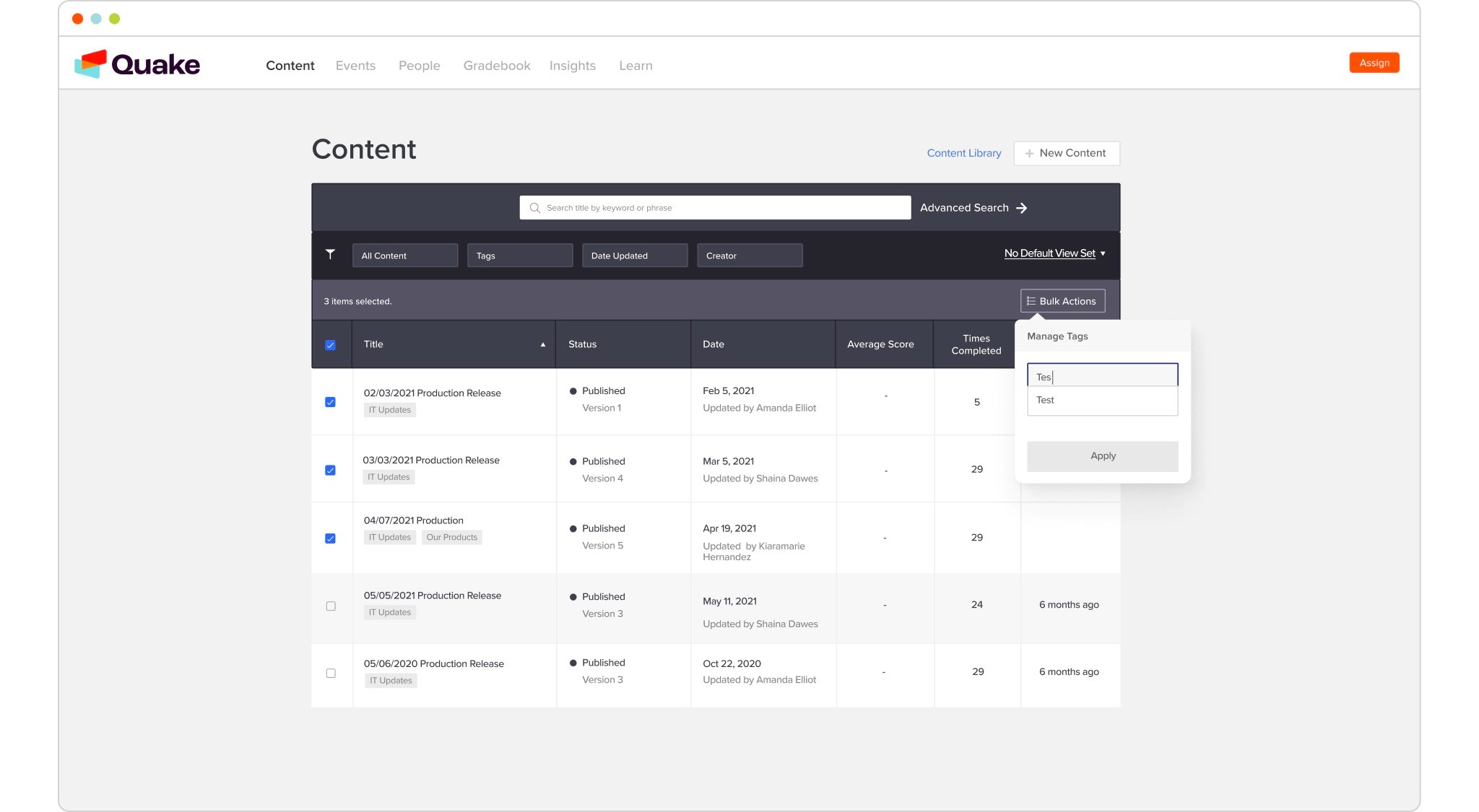The width and height of the screenshot is (1479, 812).
Task: Click the Bulk Actions button
Action: [1062, 301]
